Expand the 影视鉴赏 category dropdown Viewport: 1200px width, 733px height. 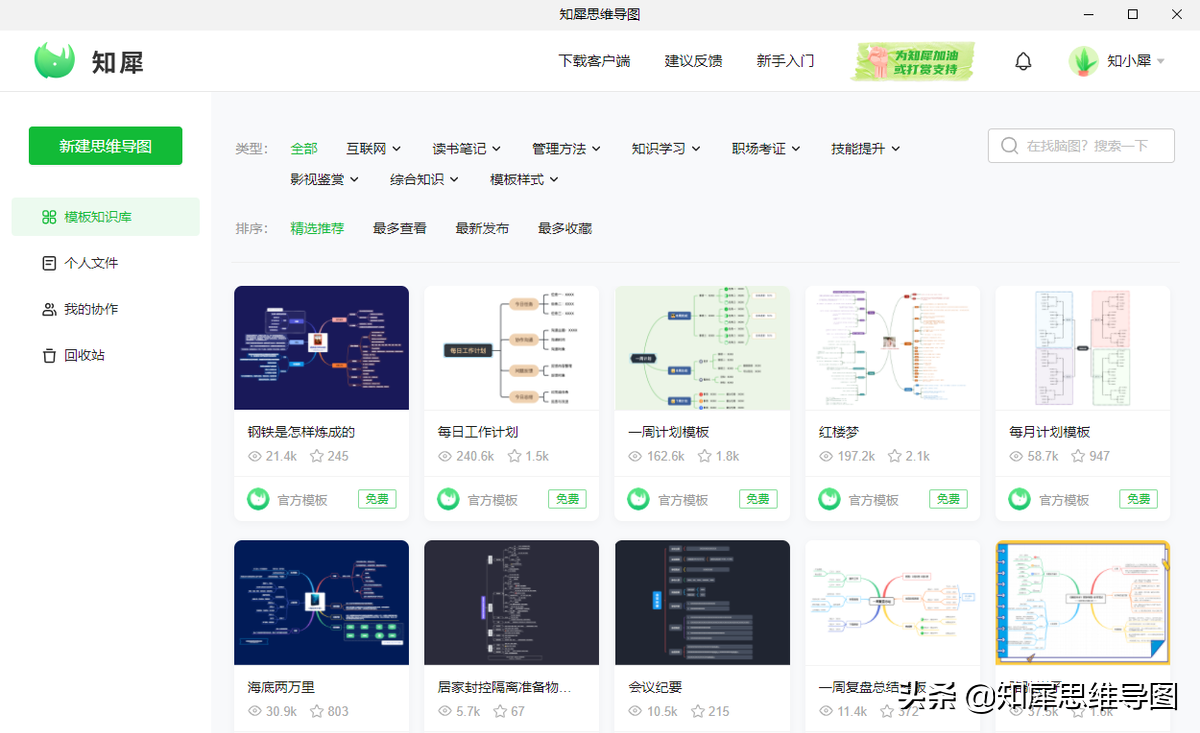325,179
